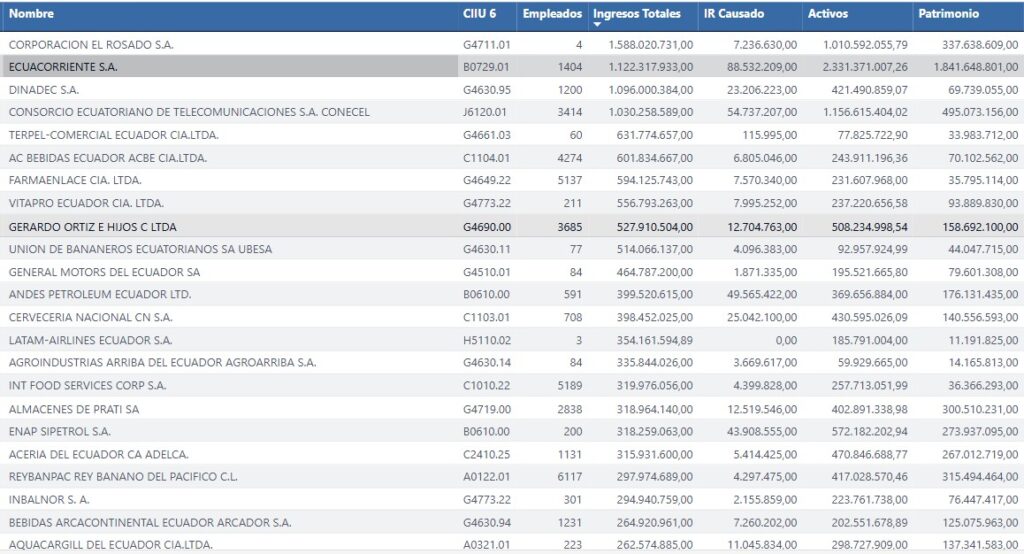Click employee count 1404 for Ecuacorriente
This screenshot has height=554, width=1024.
[569, 67]
